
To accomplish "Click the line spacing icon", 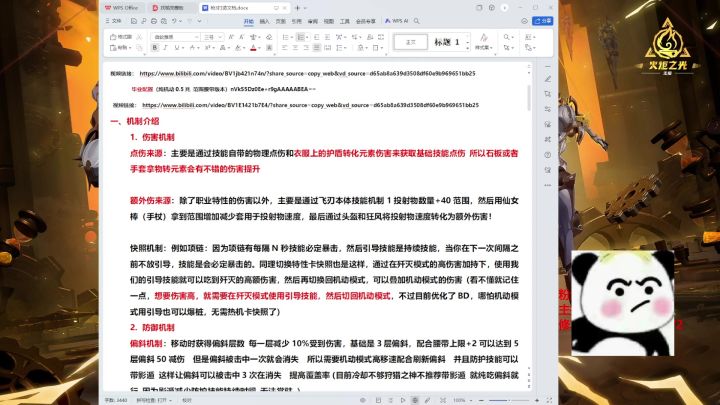I will (340, 47).
